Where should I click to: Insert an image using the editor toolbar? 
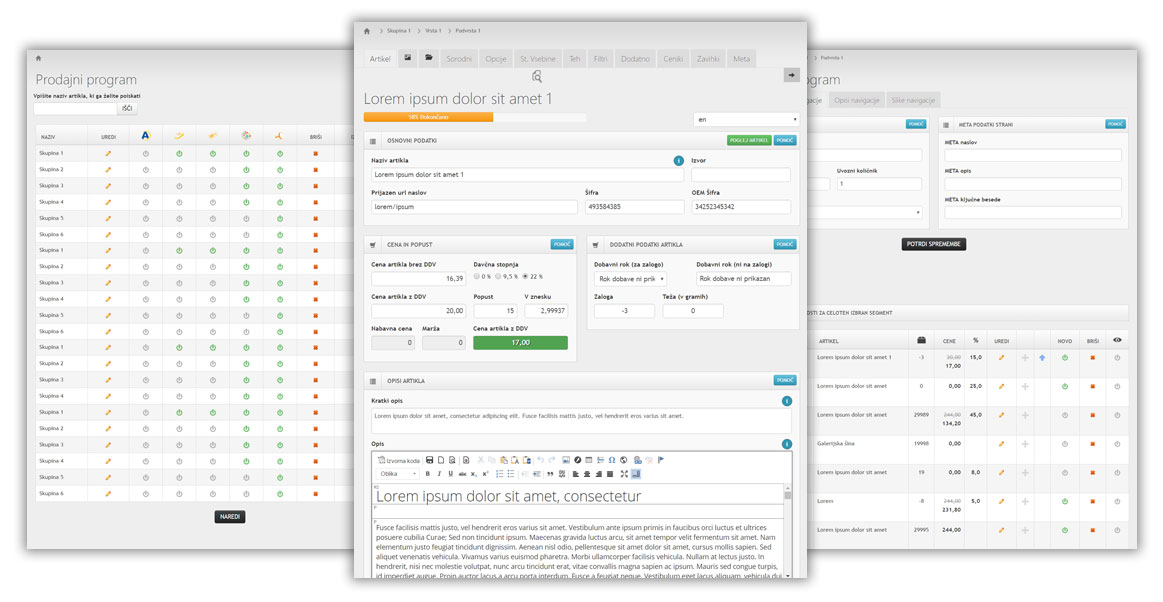pyautogui.click(x=566, y=460)
